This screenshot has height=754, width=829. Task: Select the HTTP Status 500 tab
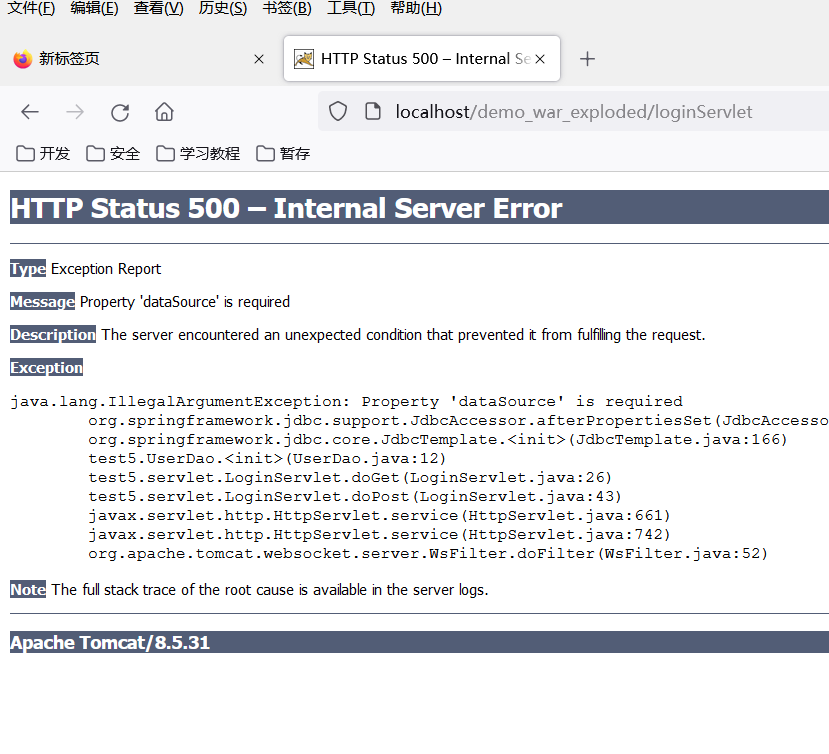click(422, 59)
